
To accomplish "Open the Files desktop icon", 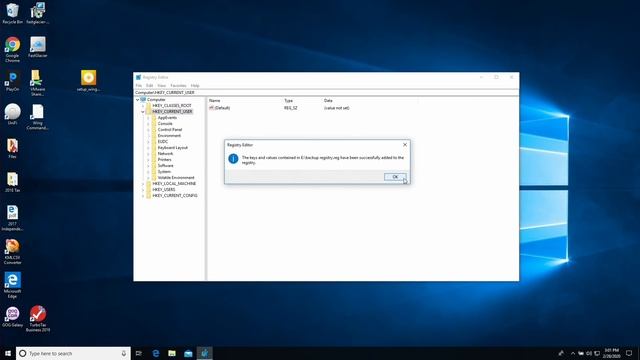I will [x=12, y=148].
